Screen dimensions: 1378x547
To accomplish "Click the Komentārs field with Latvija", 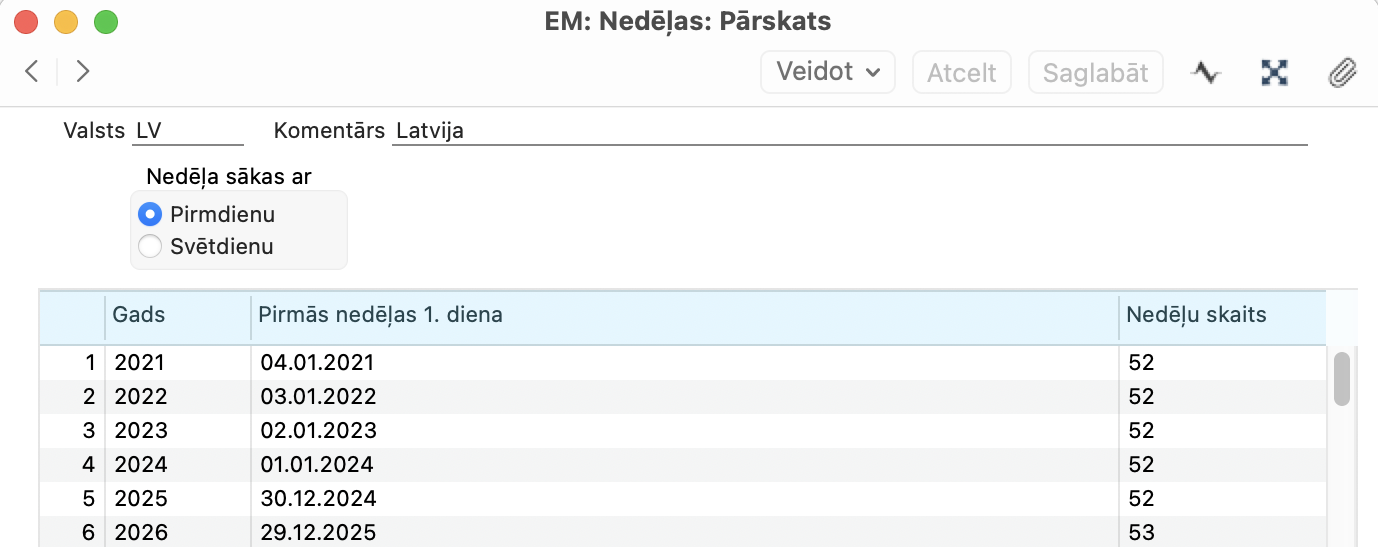I will tap(849, 131).
